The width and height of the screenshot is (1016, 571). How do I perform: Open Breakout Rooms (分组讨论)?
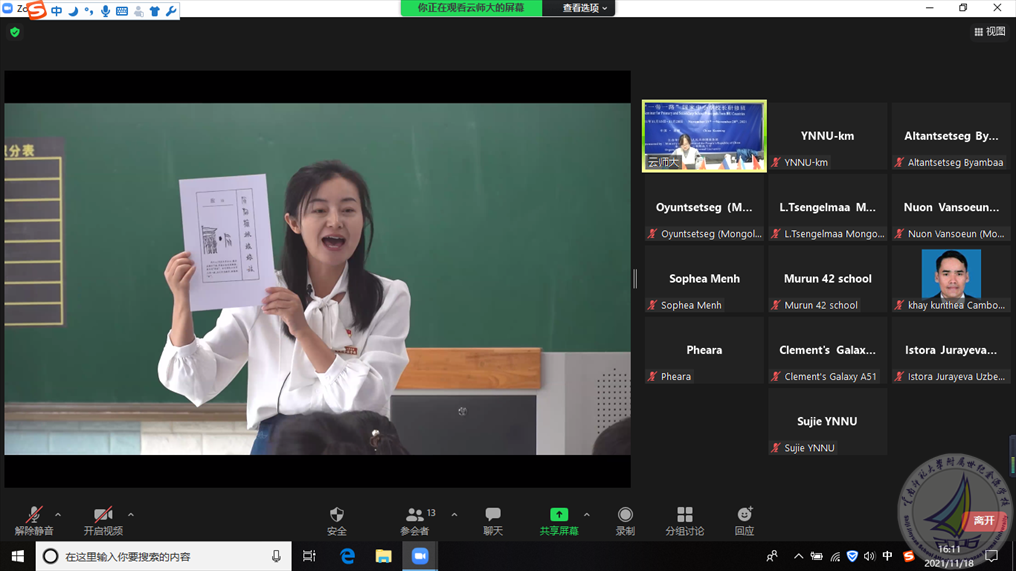click(684, 520)
